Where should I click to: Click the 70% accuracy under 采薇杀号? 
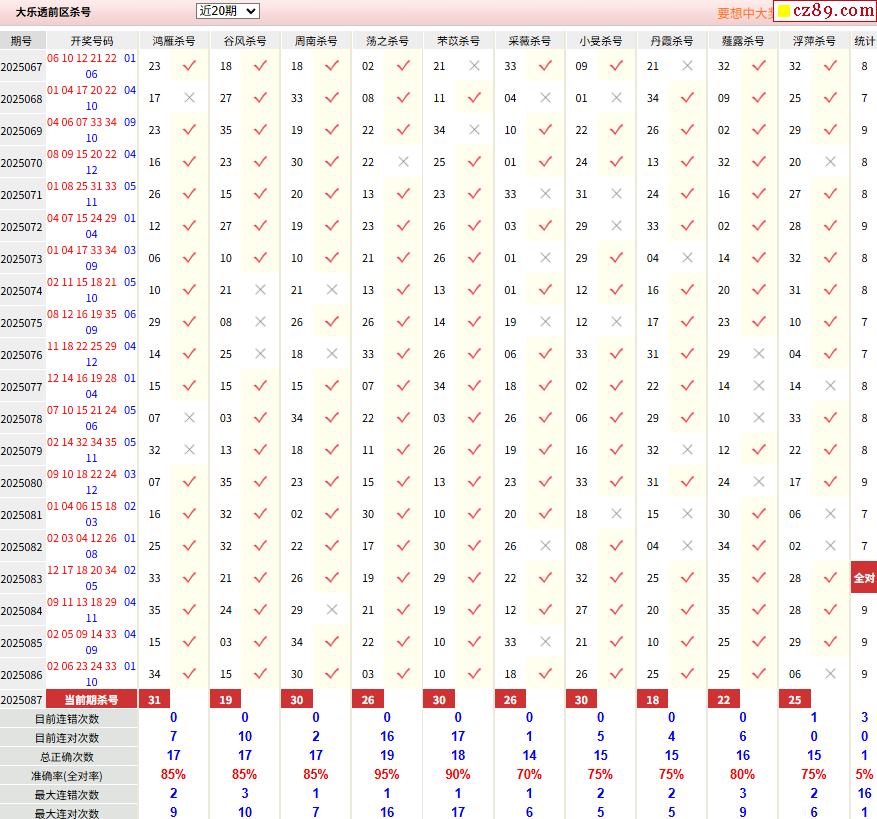(529, 774)
